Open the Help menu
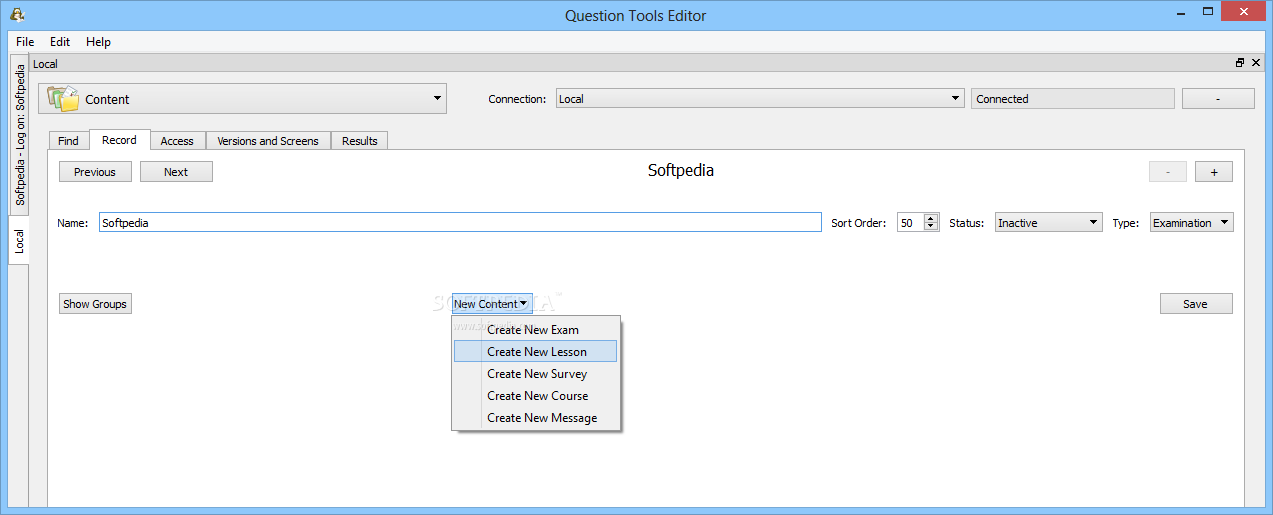This screenshot has height=515, width=1273. (x=98, y=42)
